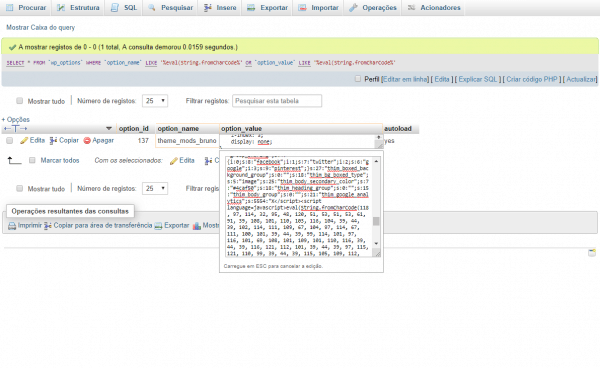Select the row 137 checkbox
This screenshot has height=368, width=600.
point(10,141)
